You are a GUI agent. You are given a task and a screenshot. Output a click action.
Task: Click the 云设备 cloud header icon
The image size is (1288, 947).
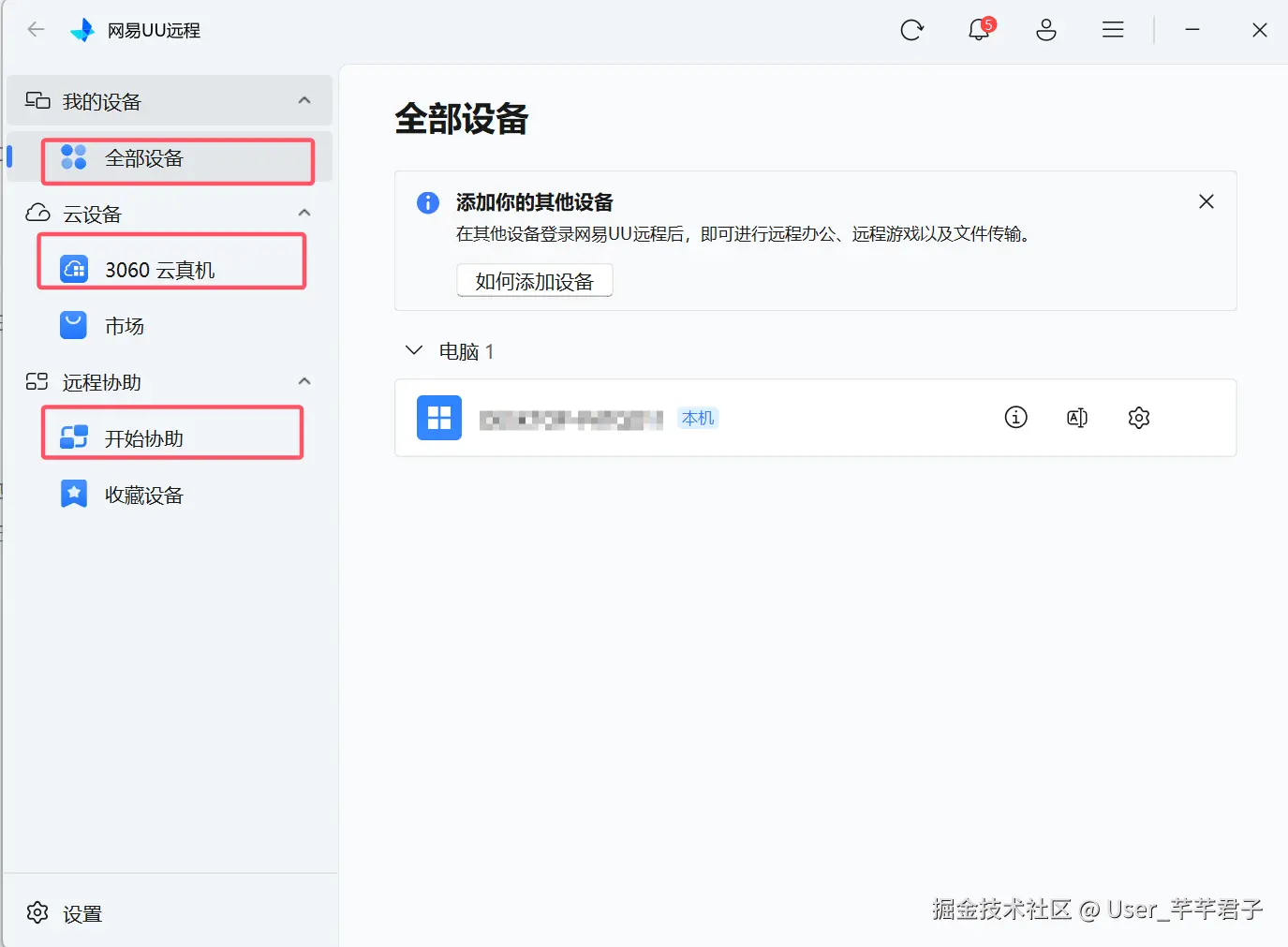[37, 213]
